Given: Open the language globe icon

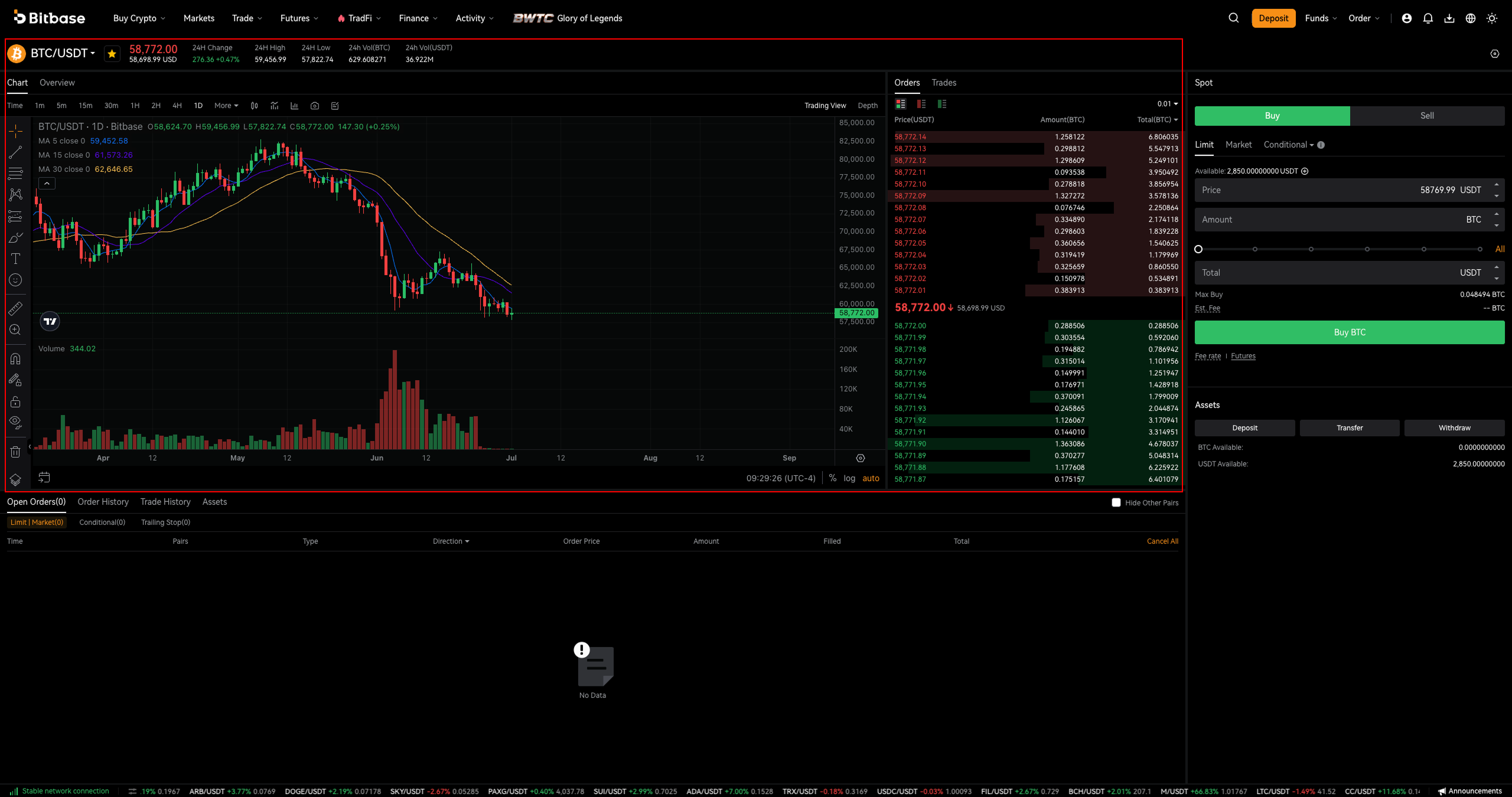Looking at the screenshot, I should click(x=1471, y=18).
